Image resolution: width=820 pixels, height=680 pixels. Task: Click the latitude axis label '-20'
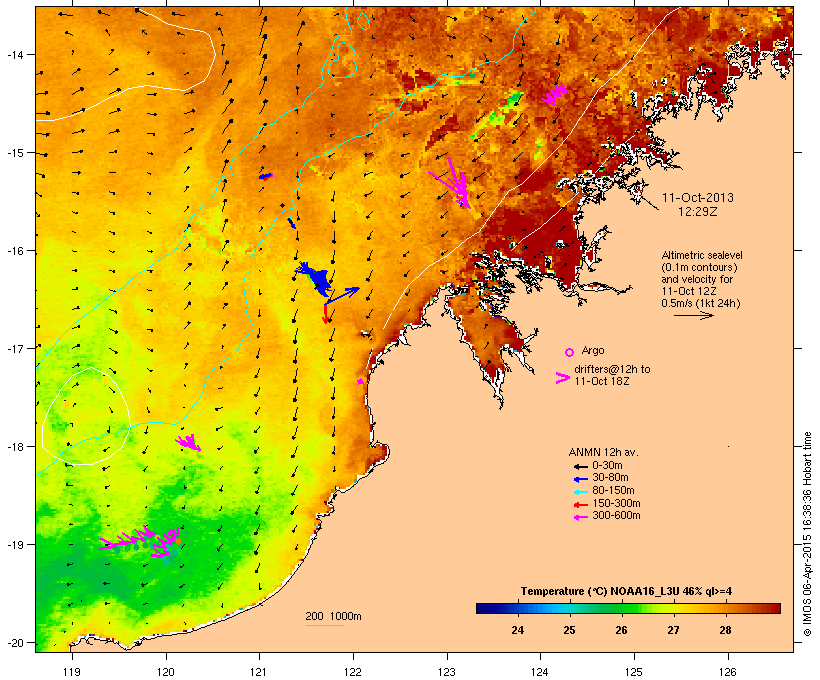(15, 642)
